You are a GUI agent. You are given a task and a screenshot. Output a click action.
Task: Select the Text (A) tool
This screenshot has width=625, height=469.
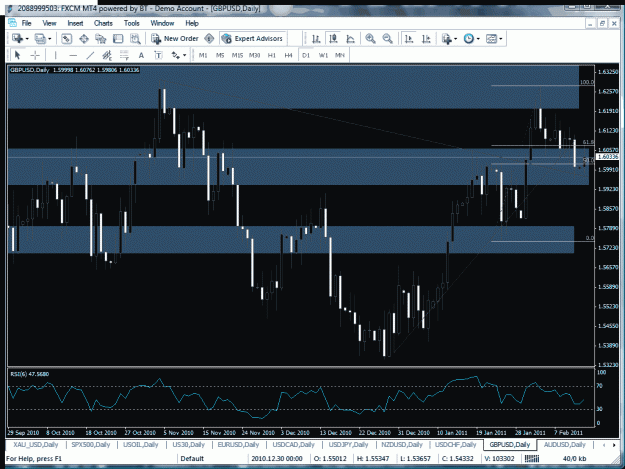pos(141,55)
